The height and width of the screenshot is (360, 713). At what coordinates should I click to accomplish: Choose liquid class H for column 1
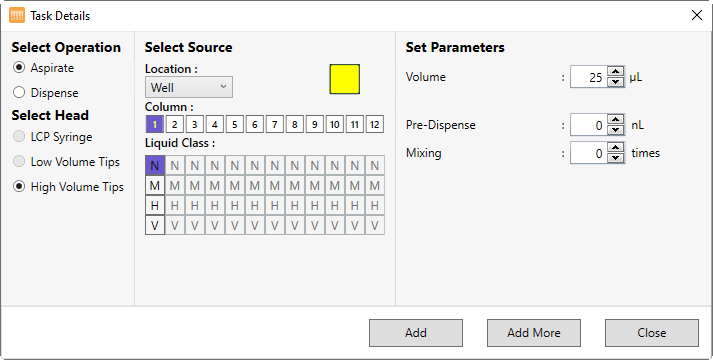click(155, 205)
